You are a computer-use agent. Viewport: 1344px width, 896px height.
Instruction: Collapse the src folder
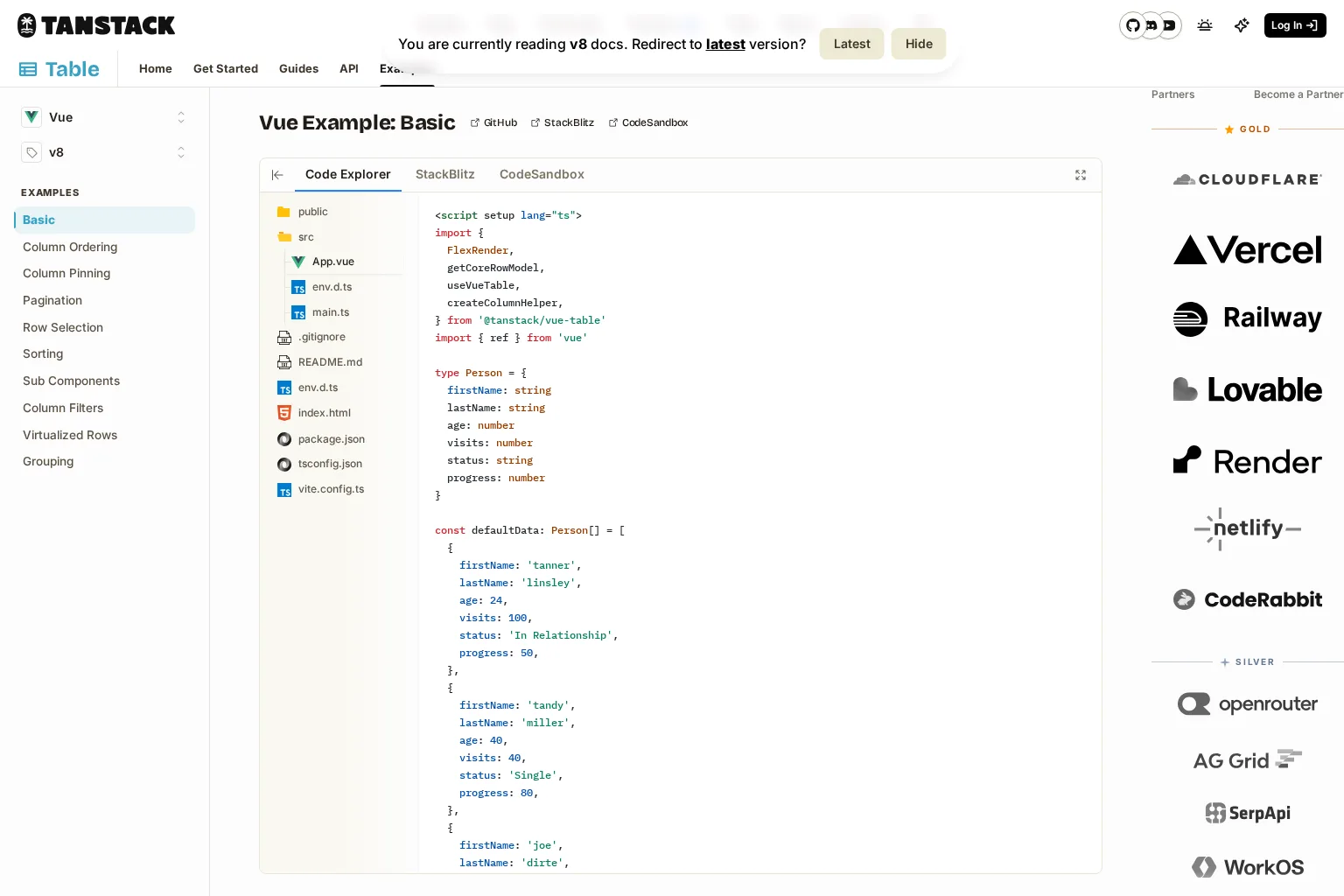[296, 237]
